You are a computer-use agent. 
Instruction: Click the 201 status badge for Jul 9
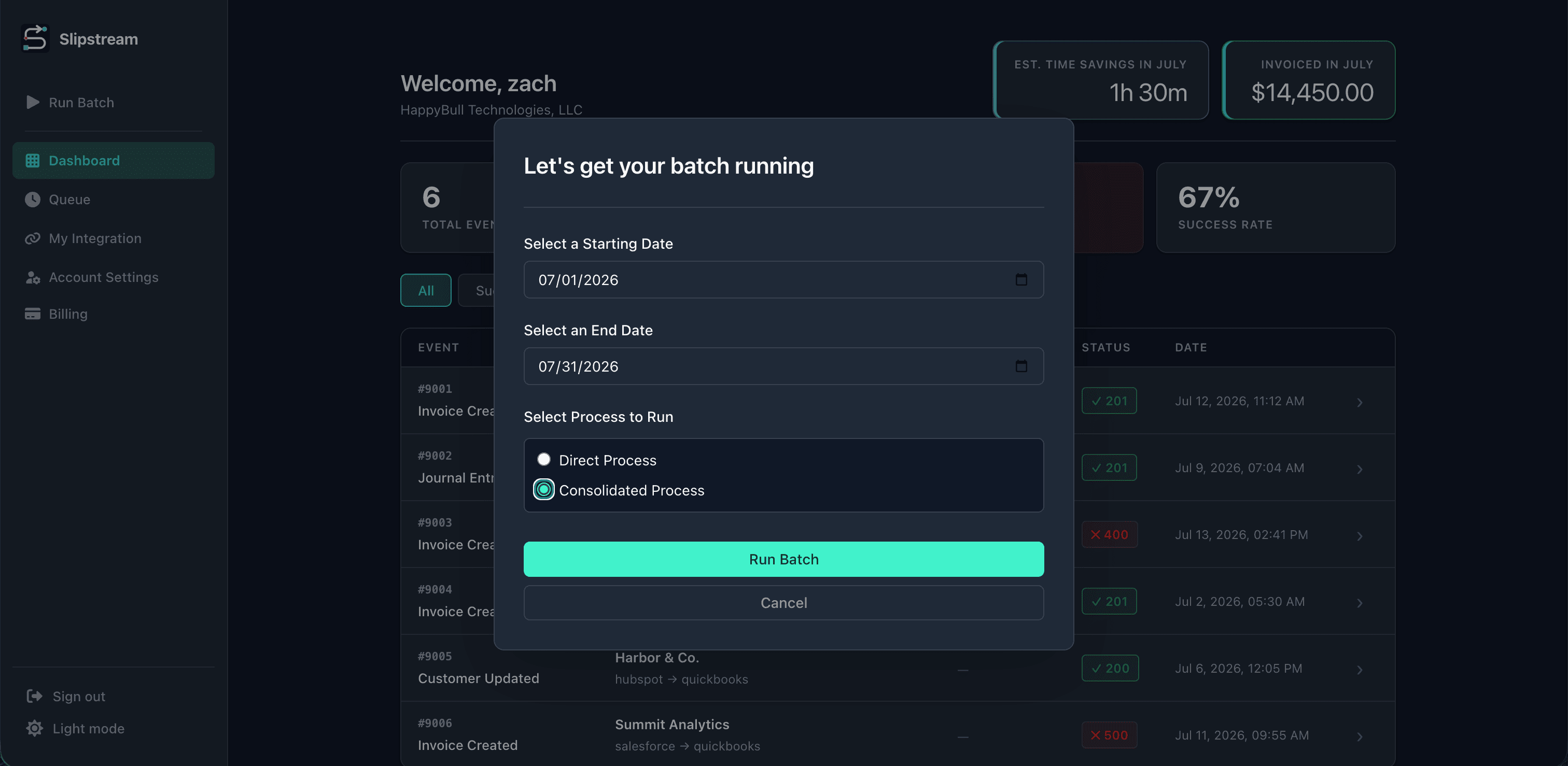[1109, 468]
